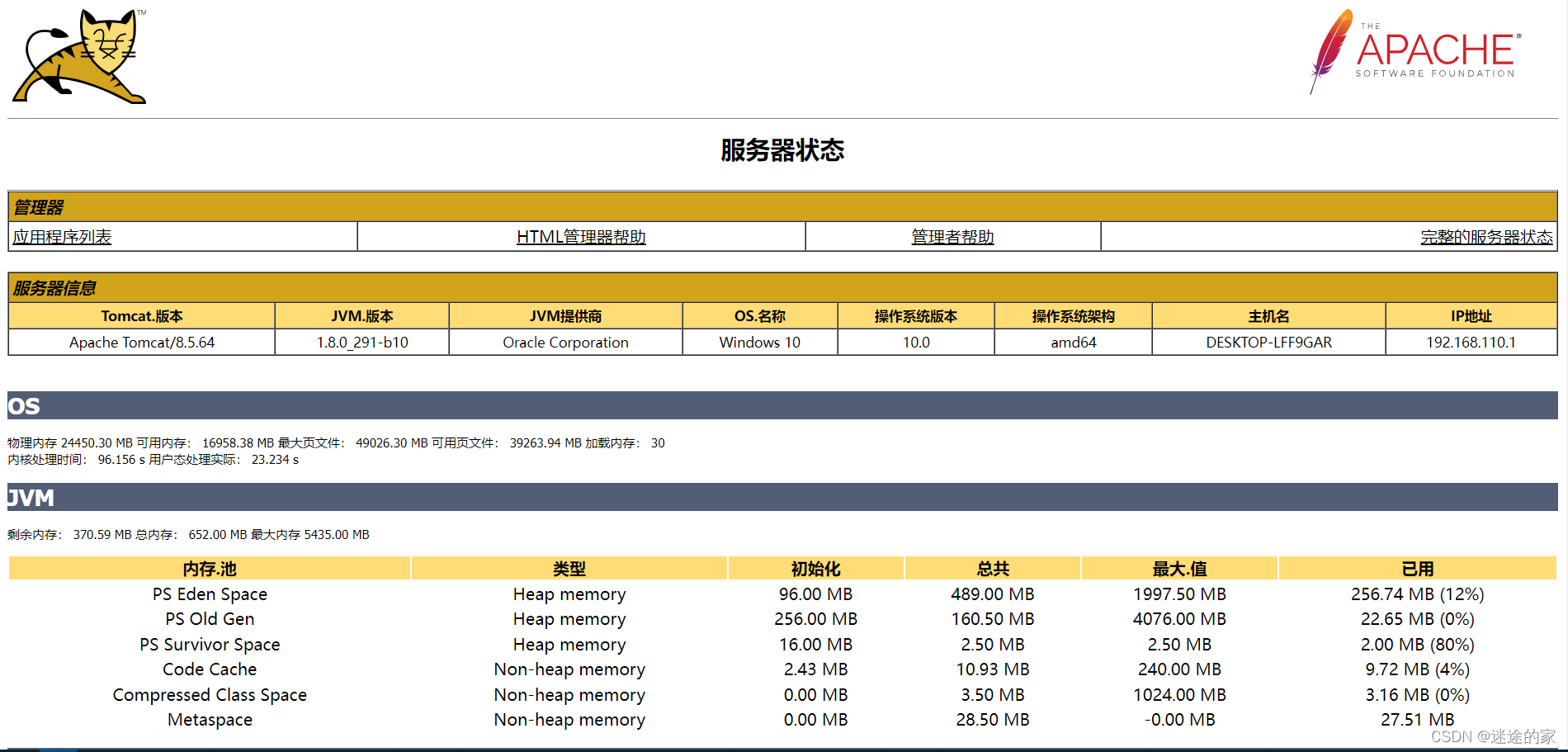Screen dimensions: 1568x752
Task: Select the Compressed Class Space row name
Action: pyautogui.click(x=210, y=695)
